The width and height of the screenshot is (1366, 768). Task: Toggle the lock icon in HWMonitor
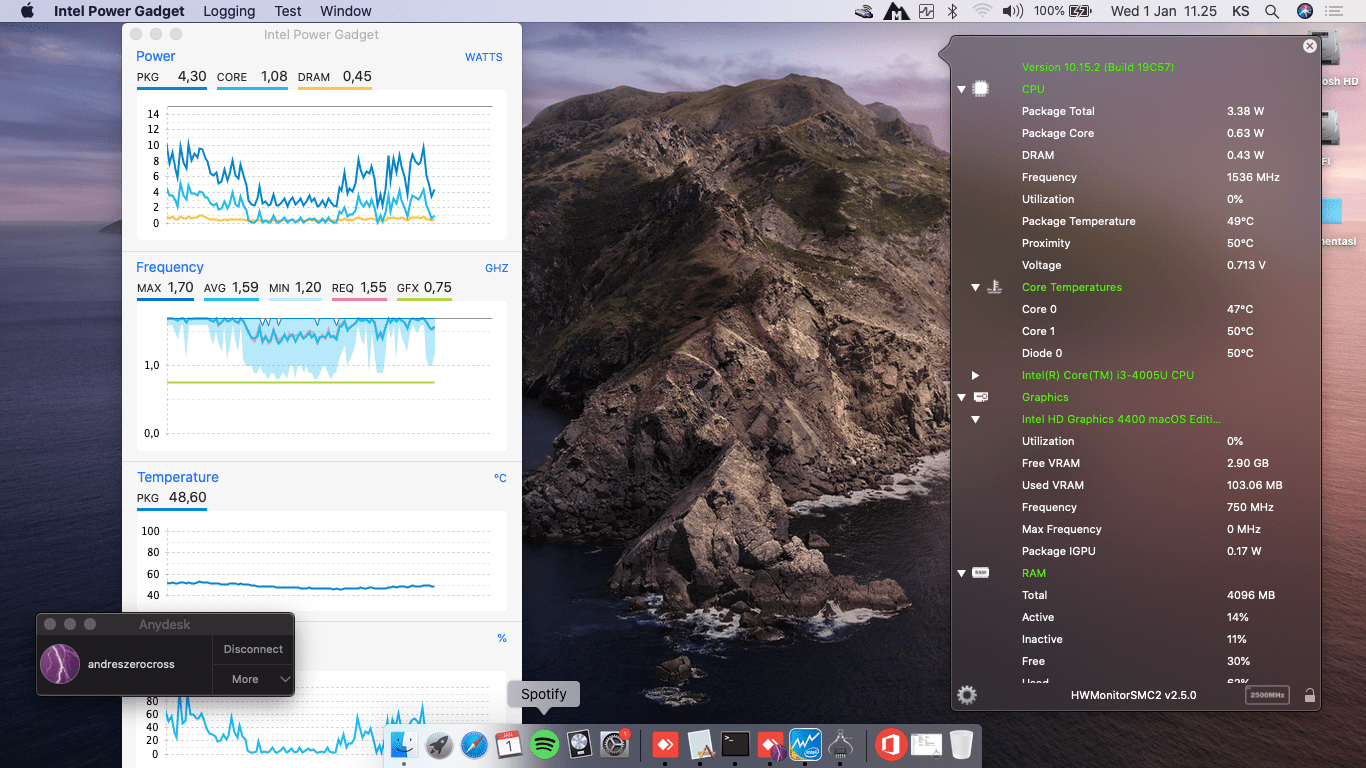click(x=1309, y=695)
